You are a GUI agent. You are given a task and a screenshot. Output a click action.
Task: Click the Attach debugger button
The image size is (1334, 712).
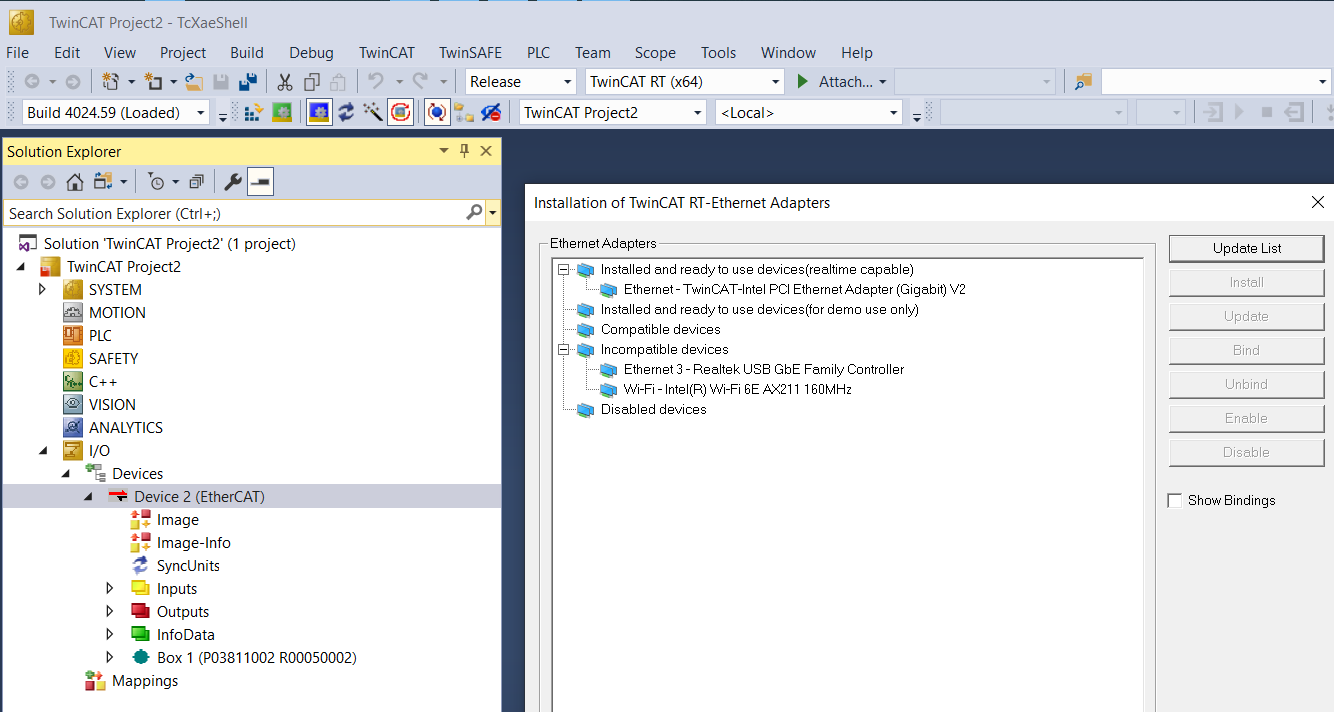(838, 82)
